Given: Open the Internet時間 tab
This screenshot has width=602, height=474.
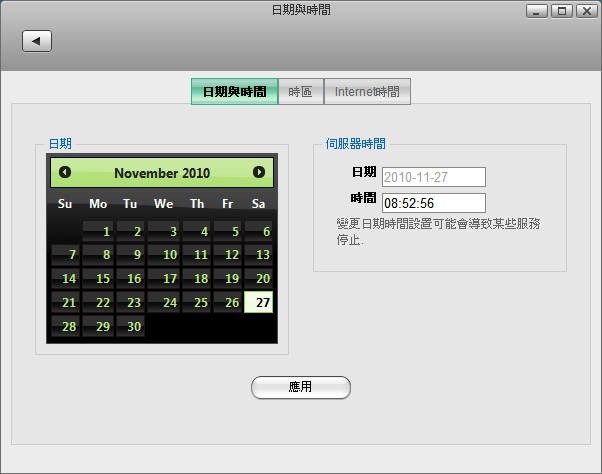Looking at the screenshot, I should pos(367,92).
